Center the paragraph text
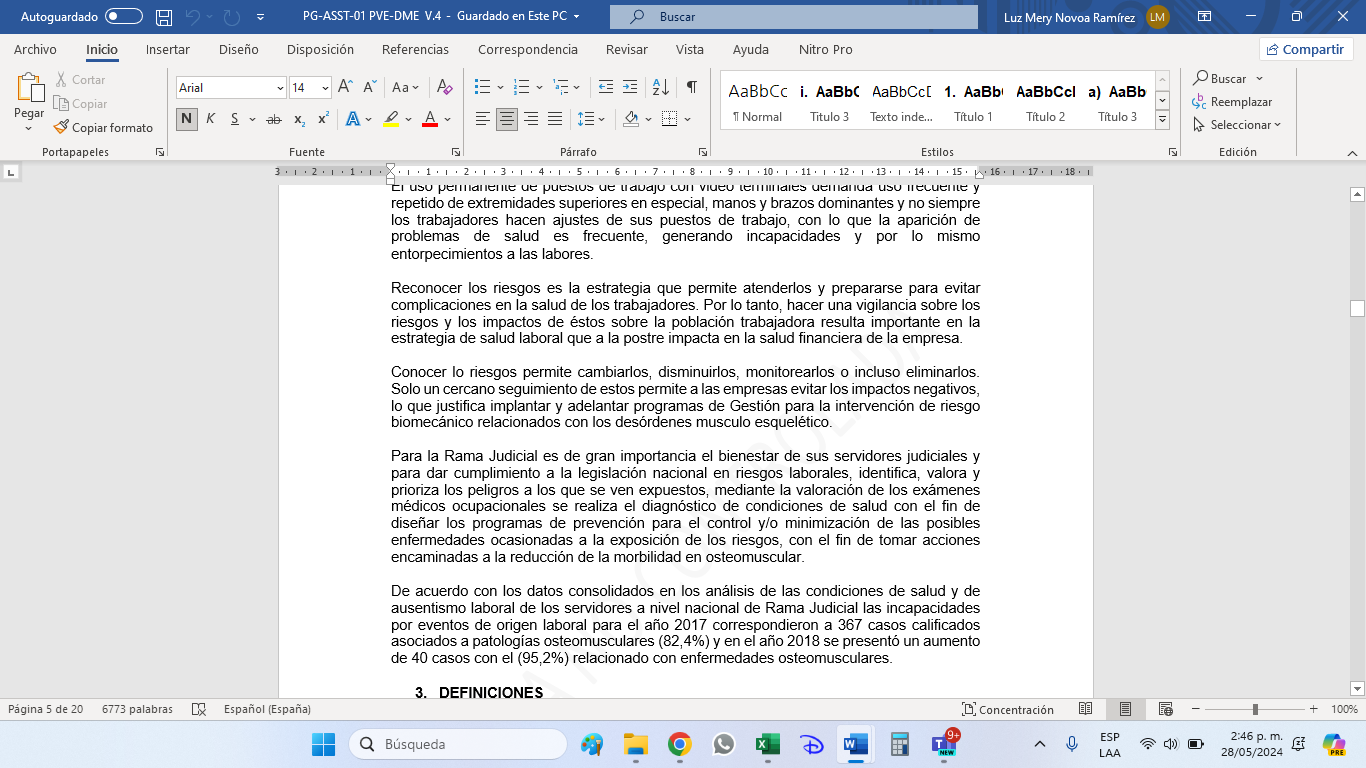 507,119
